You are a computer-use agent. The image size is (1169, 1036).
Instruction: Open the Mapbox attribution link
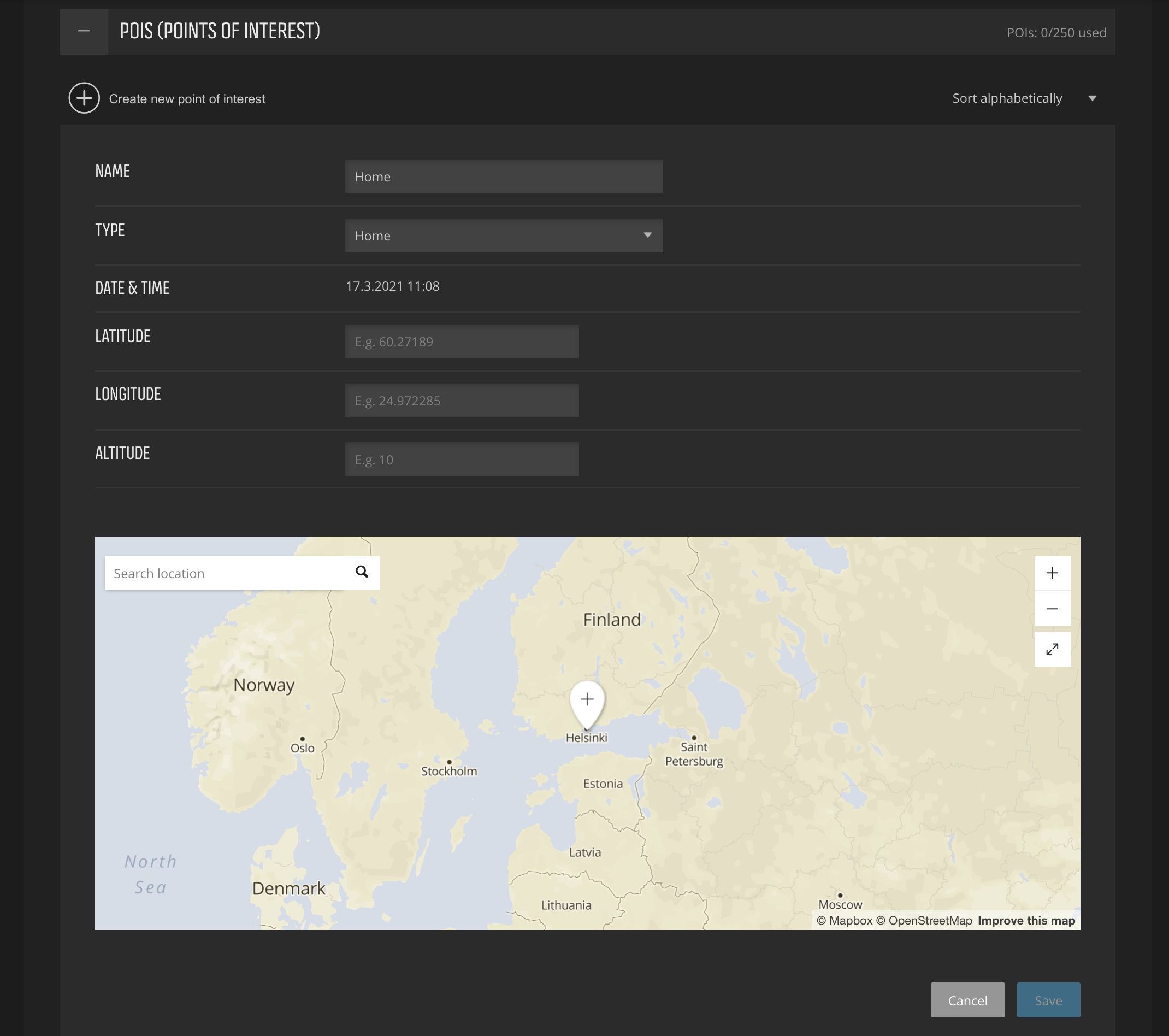(844, 921)
